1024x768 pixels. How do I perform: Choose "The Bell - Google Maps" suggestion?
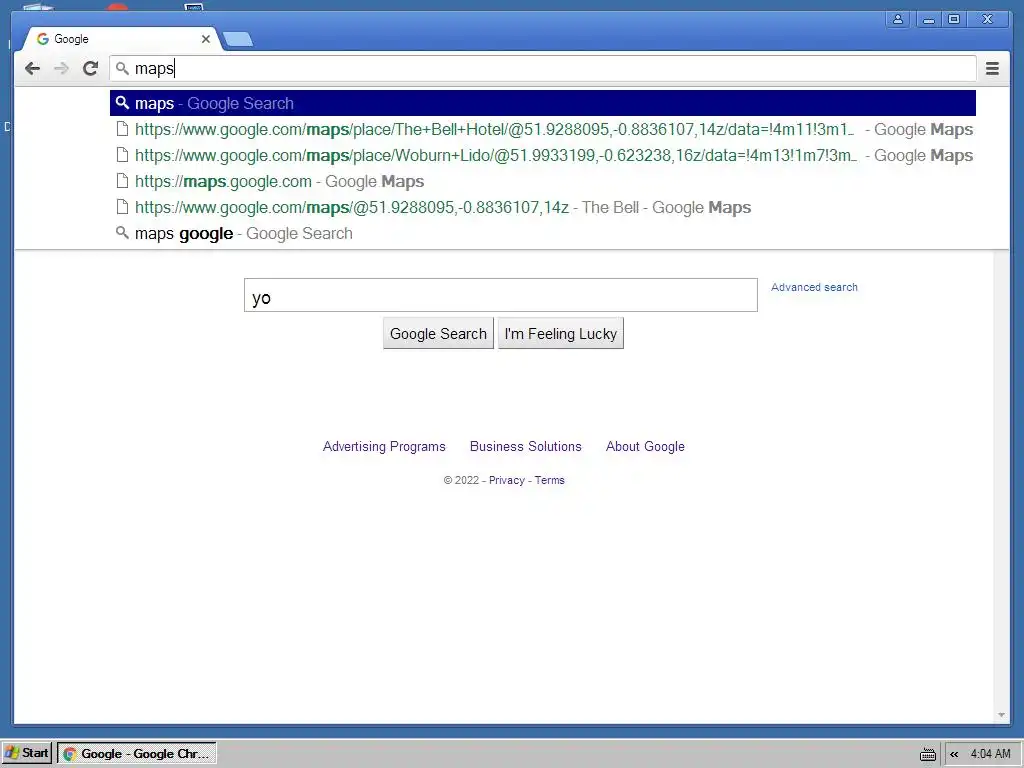click(x=543, y=208)
